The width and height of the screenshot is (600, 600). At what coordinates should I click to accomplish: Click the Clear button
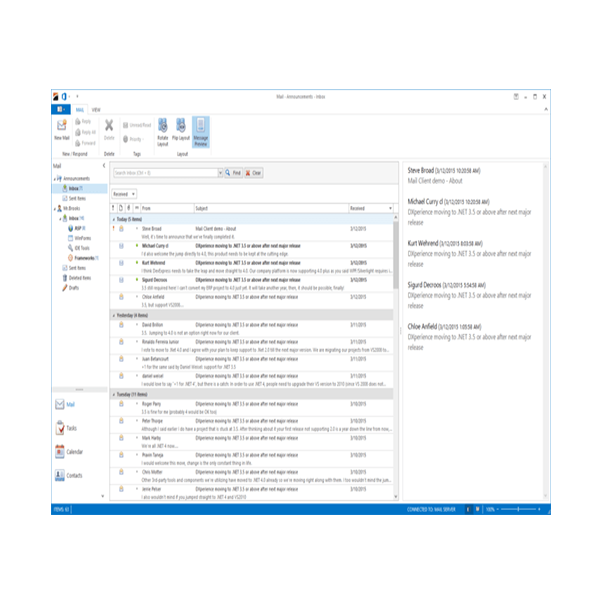253,173
